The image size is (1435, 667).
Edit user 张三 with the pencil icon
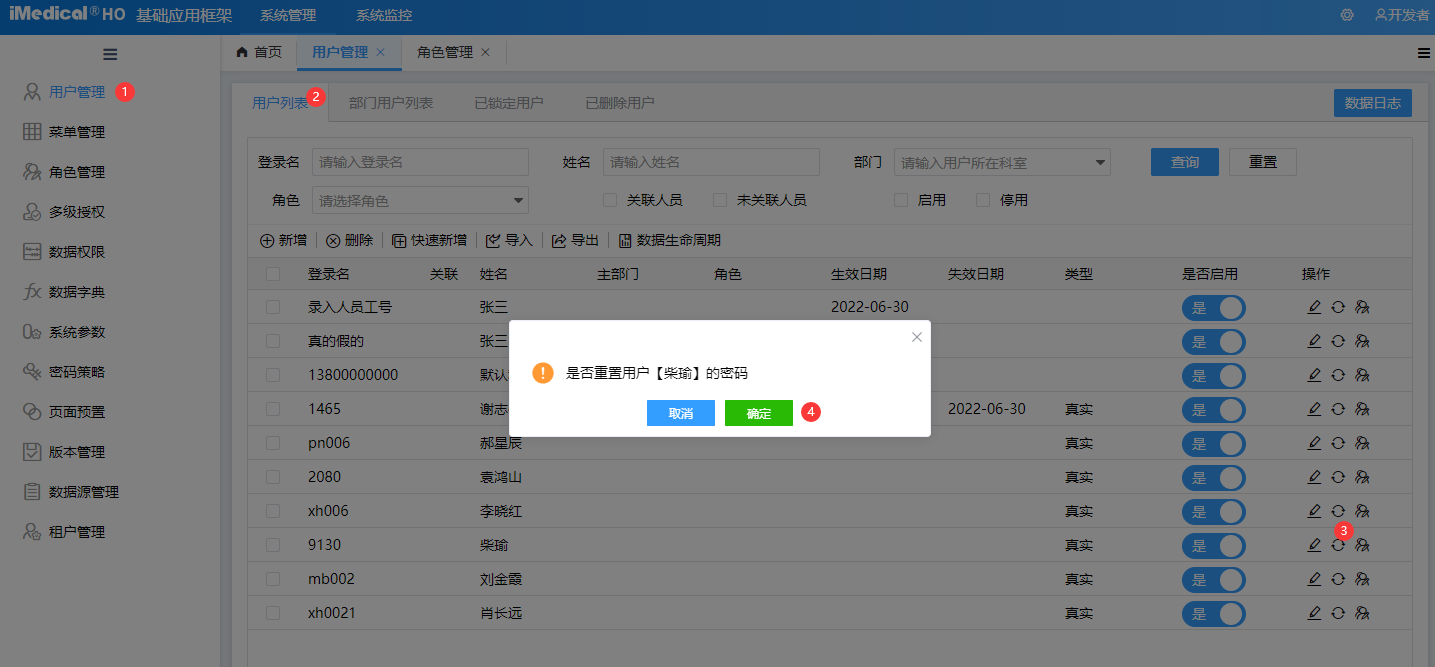(1314, 307)
